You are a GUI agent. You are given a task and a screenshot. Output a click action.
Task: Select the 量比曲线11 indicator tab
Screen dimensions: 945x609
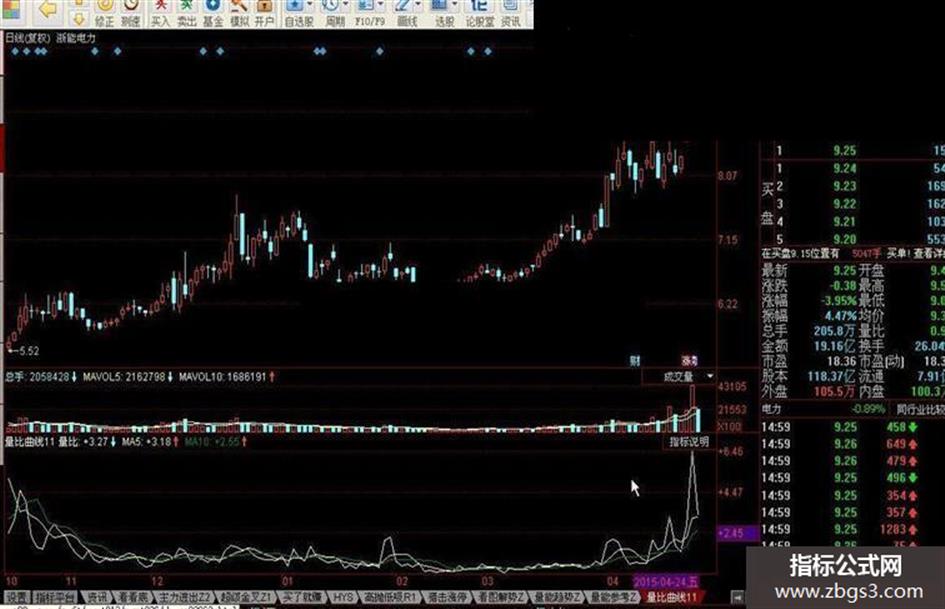pyautogui.click(x=672, y=598)
